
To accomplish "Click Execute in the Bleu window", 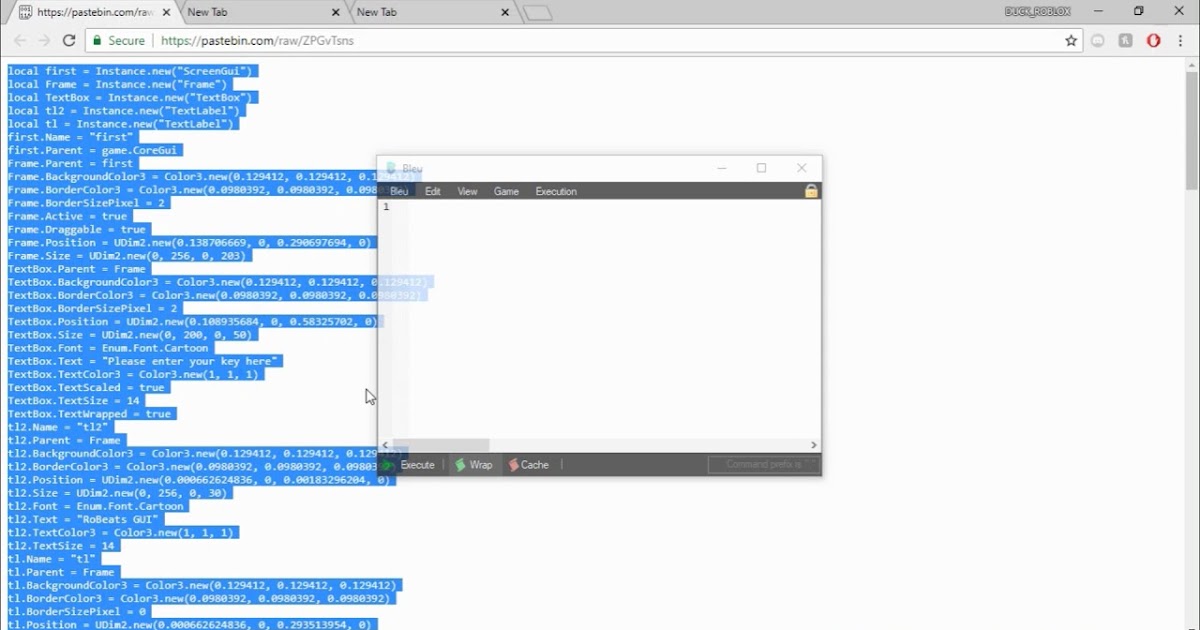I will [410, 465].
